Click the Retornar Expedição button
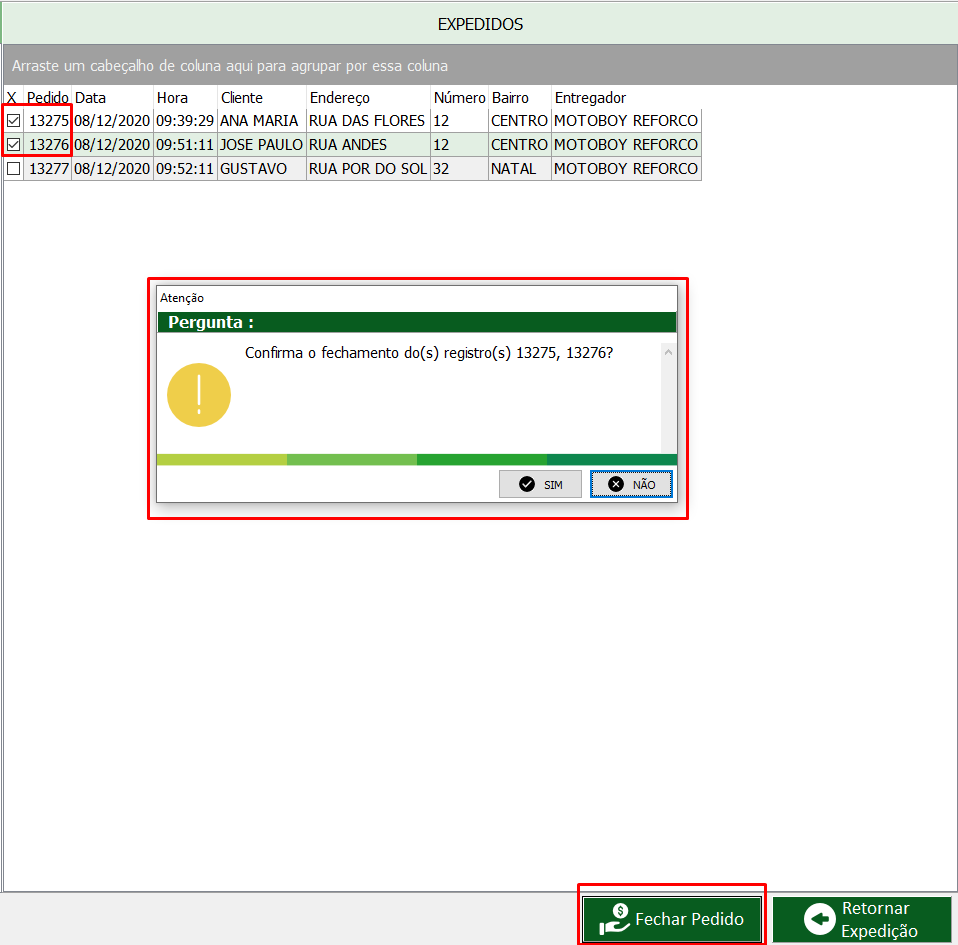This screenshot has width=958, height=945. (x=862, y=919)
